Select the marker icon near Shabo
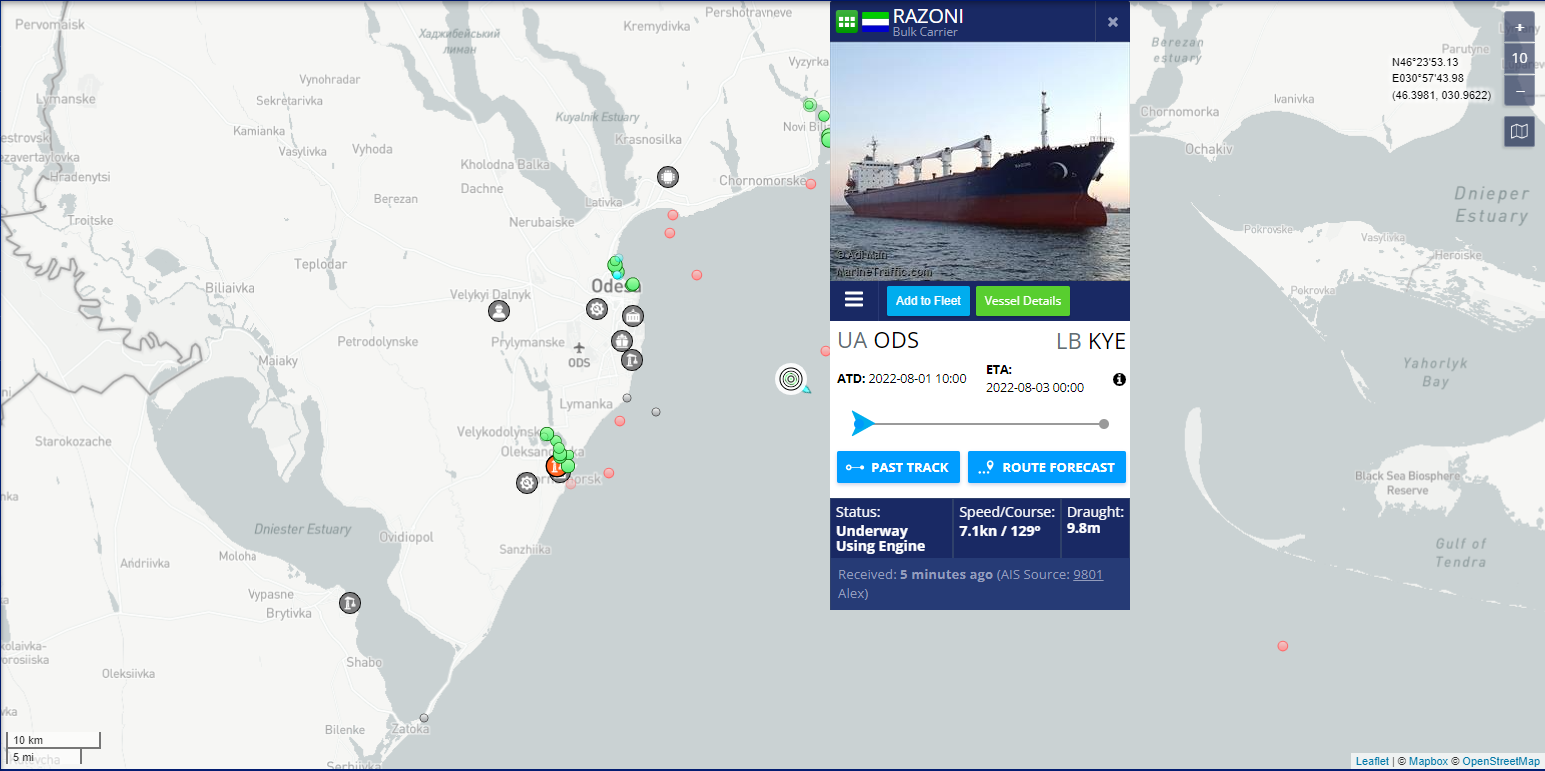1545x771 pixels. click(x=349, y=603)
